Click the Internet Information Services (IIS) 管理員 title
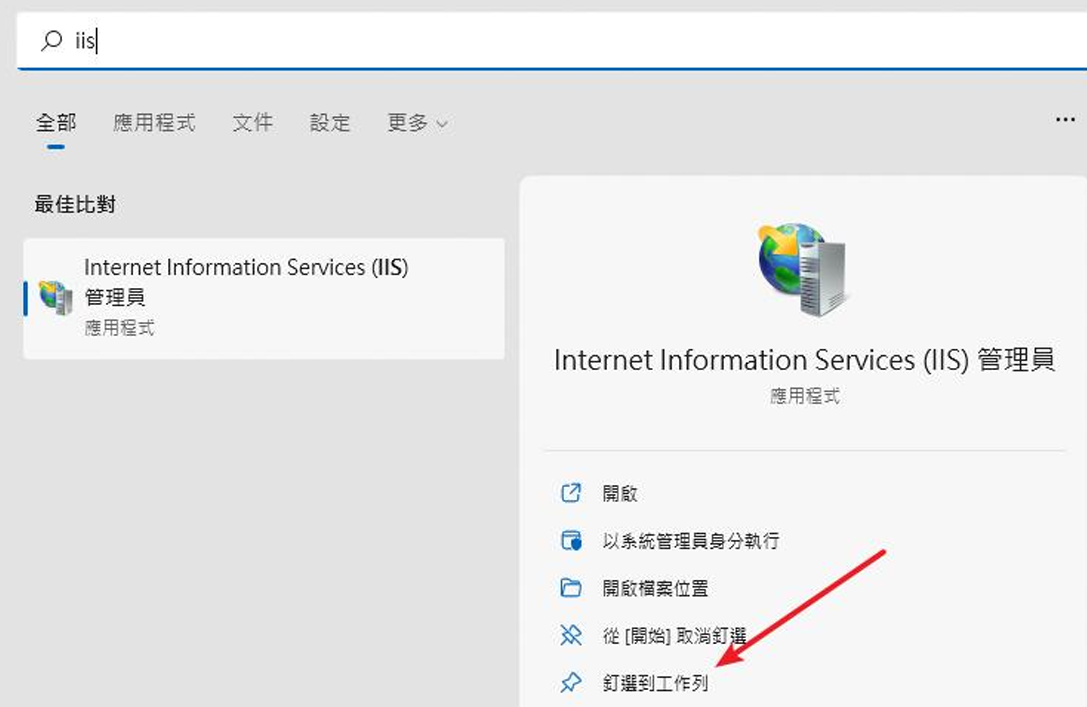Image resolution: width=1087 pixels, height=707 pixels. (x=804, y=360)
